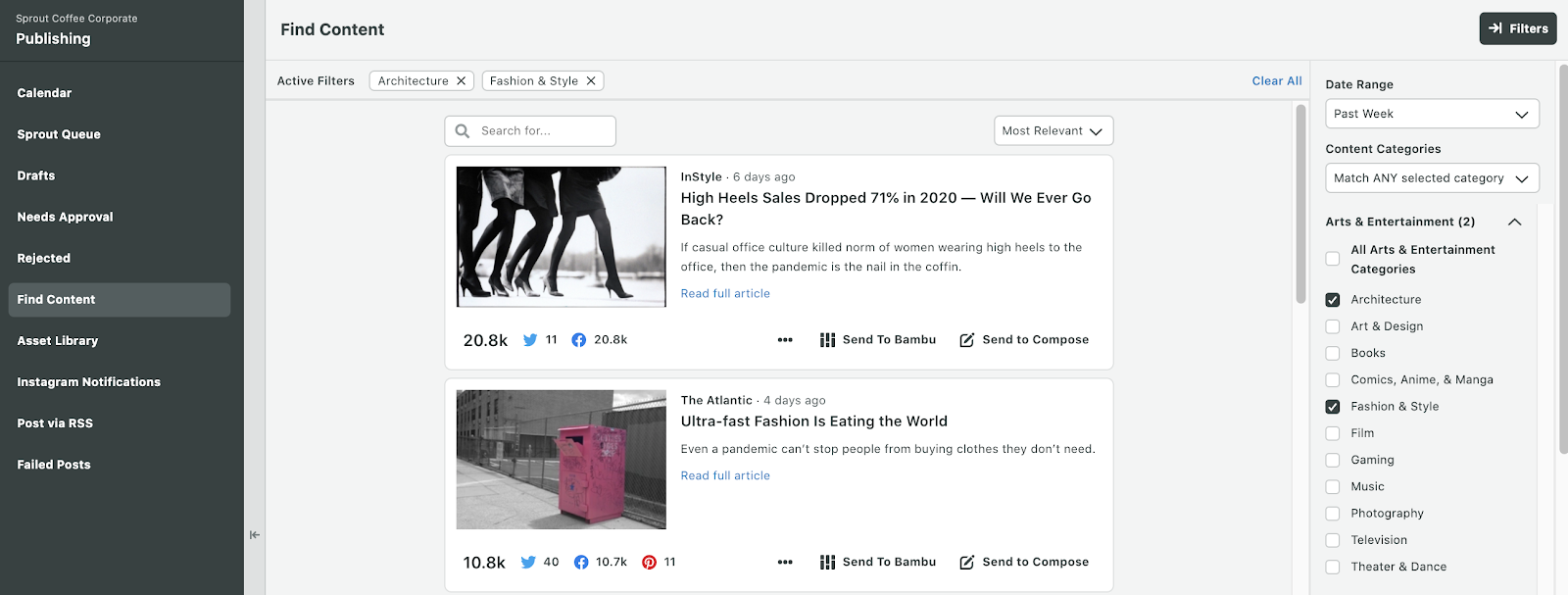Send Ultra-fast Fashion article to Compose
Screen dimensions: 1568x595
pyautogui.click(x=1024, y=563)
